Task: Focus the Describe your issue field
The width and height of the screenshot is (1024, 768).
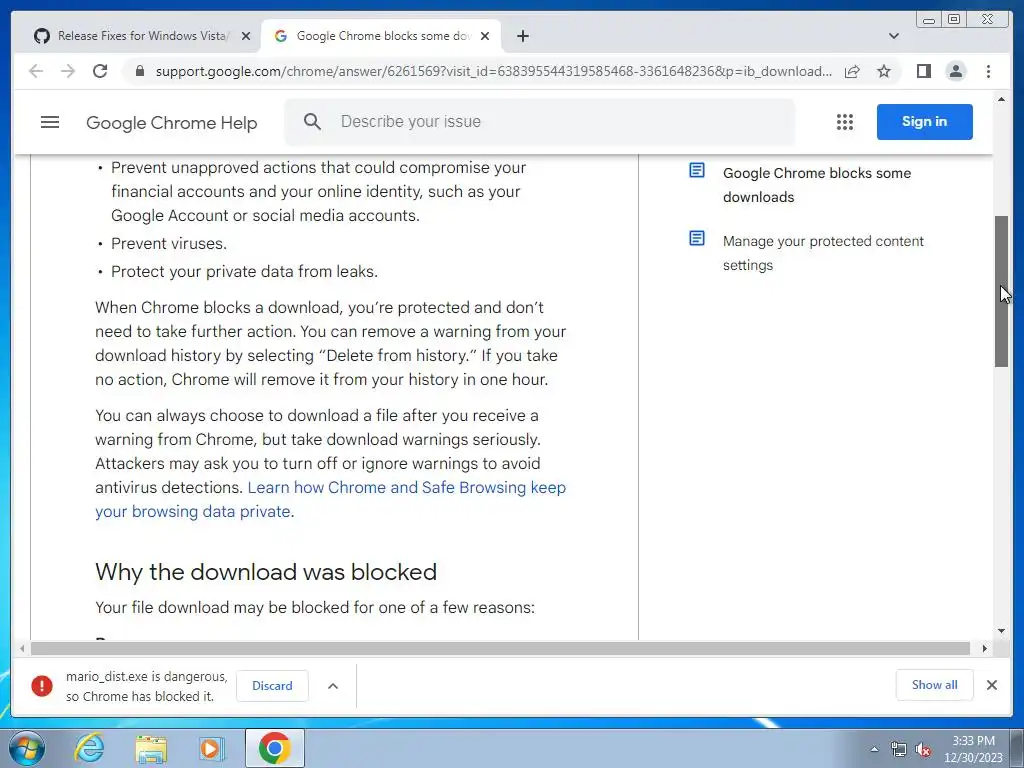Action: 539,121
